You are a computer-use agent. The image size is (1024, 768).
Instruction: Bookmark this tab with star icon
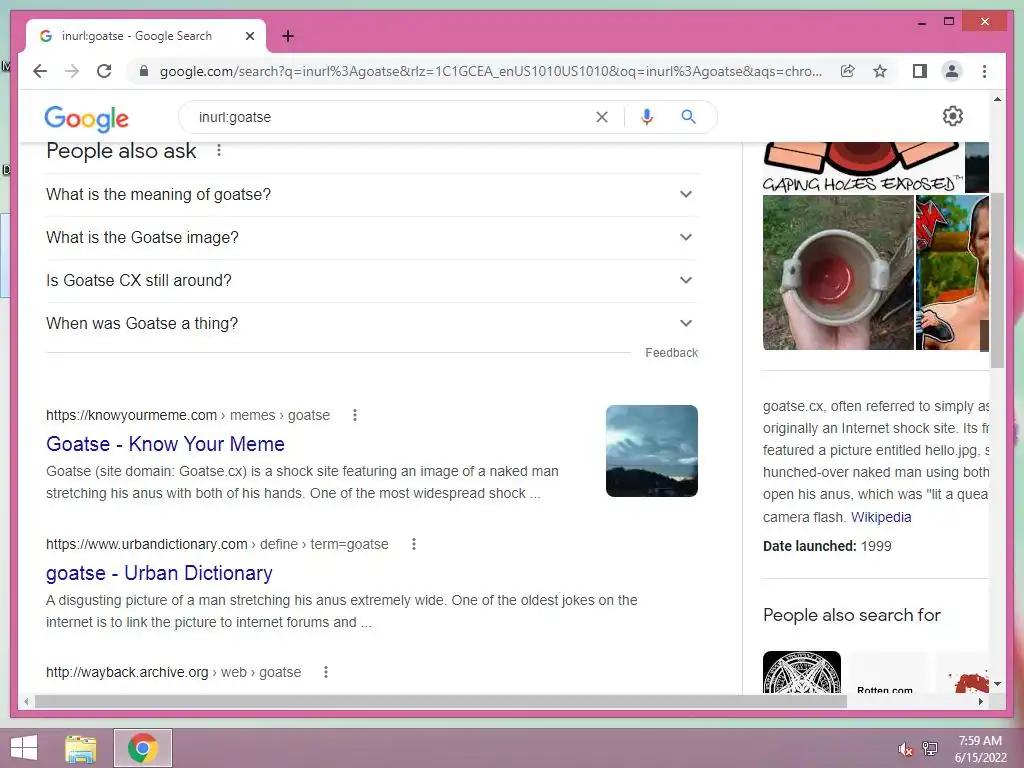pyautogui.click(x=880, y=71)
